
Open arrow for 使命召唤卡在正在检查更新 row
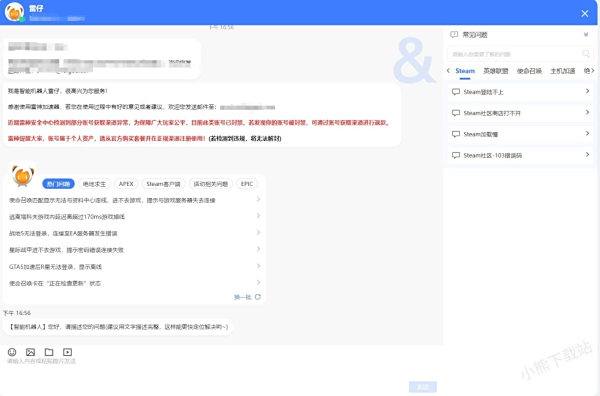coord(259,282)
